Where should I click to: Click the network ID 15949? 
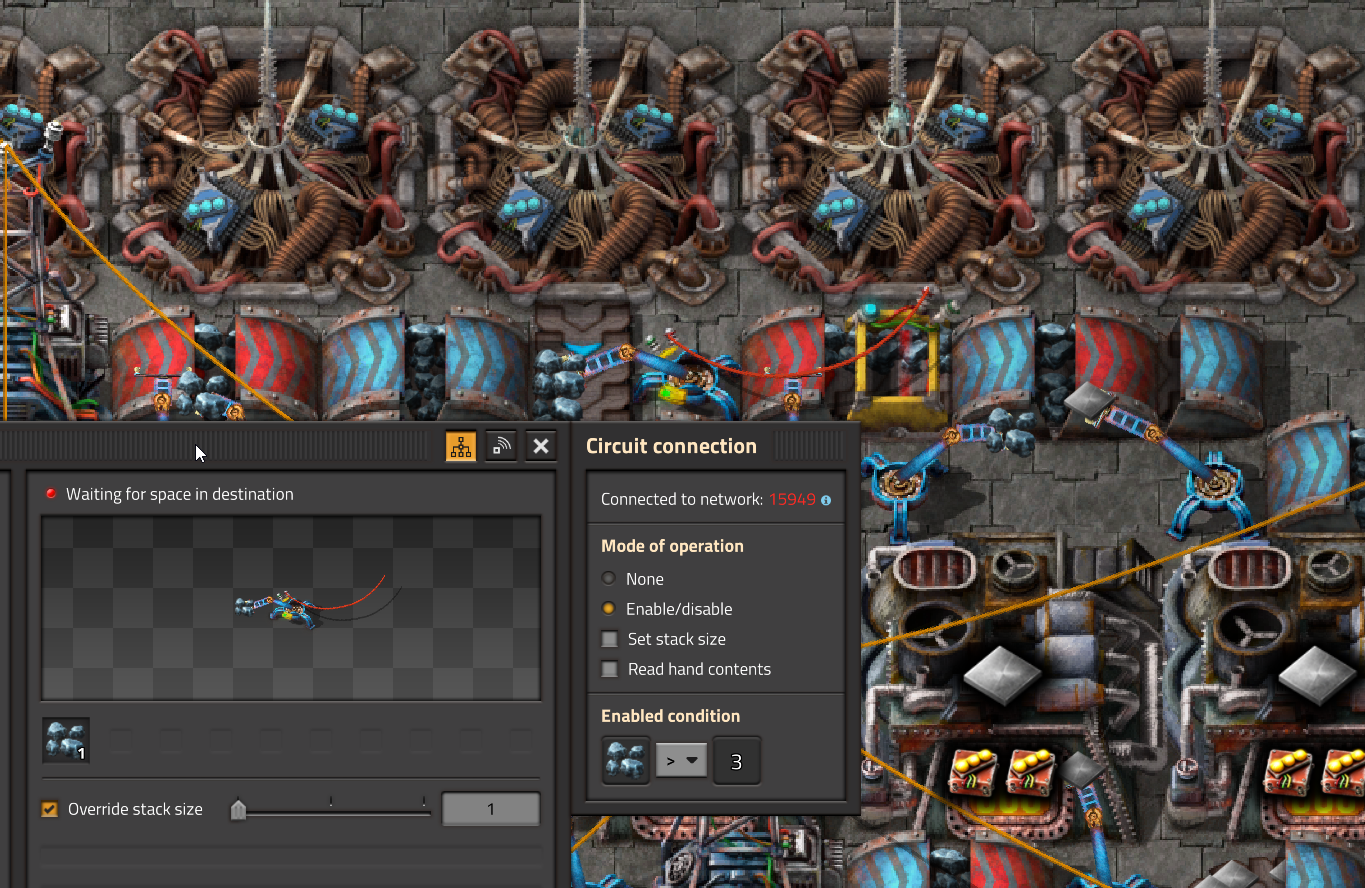tap(792, 499)
